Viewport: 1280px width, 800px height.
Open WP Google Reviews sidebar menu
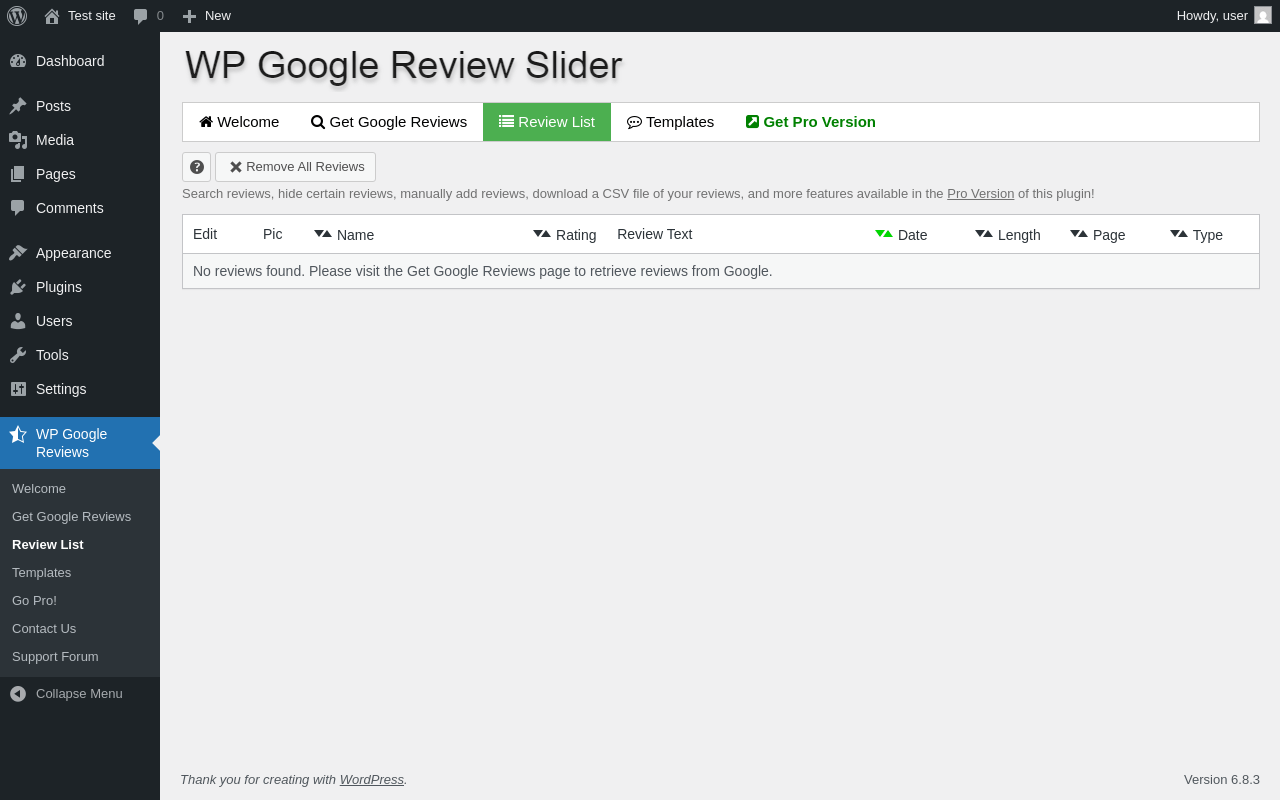point(80,443)
